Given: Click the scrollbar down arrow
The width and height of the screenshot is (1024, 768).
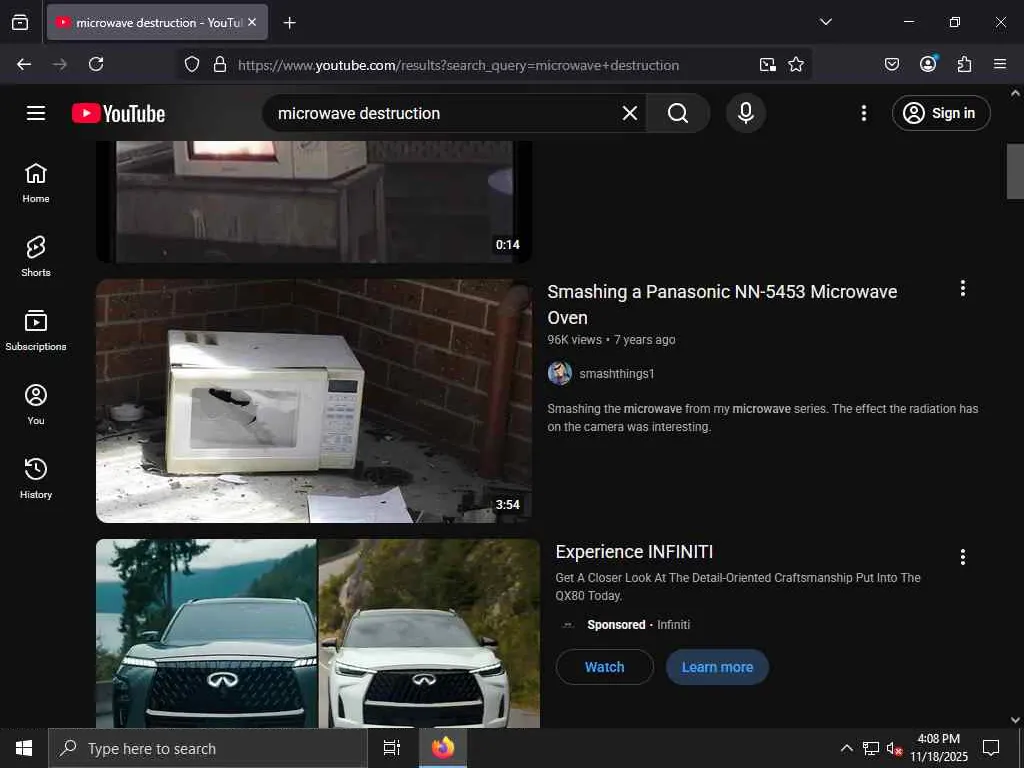Looking at the screenshot, I should tap(1015, 720).
